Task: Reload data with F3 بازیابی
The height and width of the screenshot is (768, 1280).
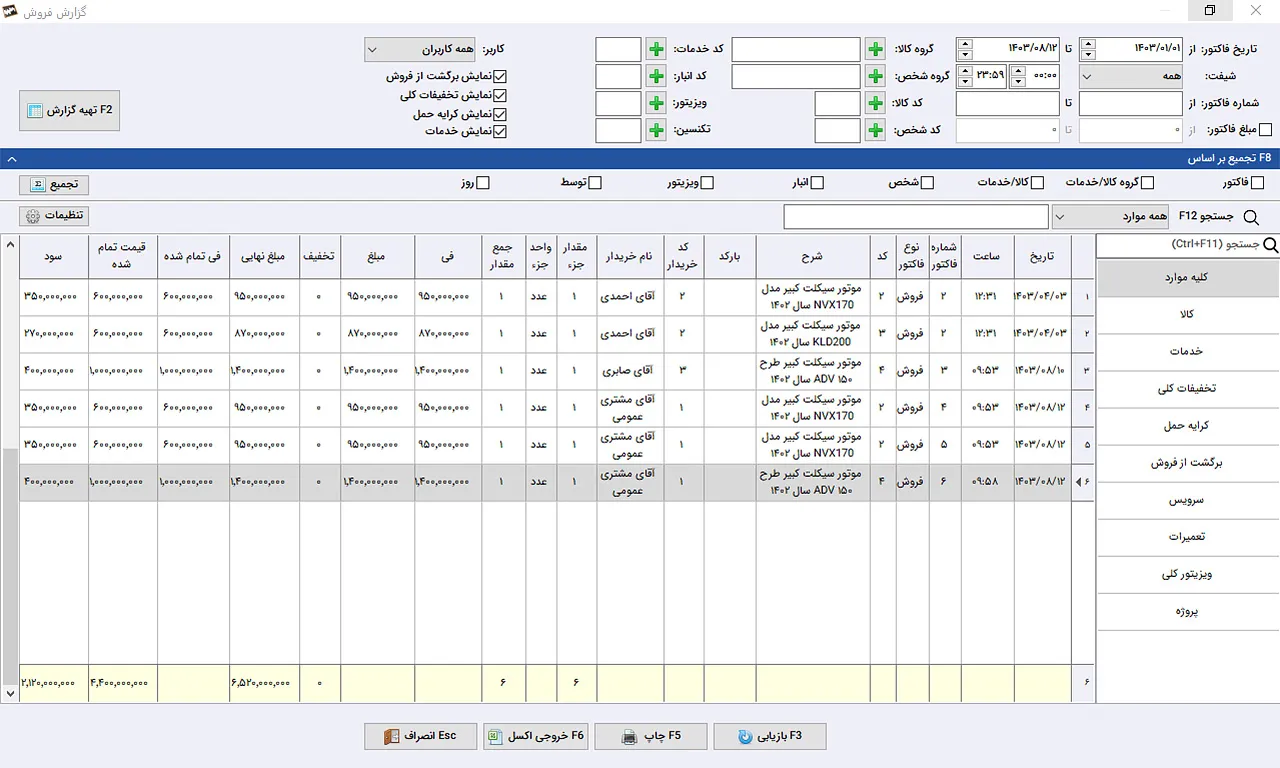Action: tap(770, 737)
